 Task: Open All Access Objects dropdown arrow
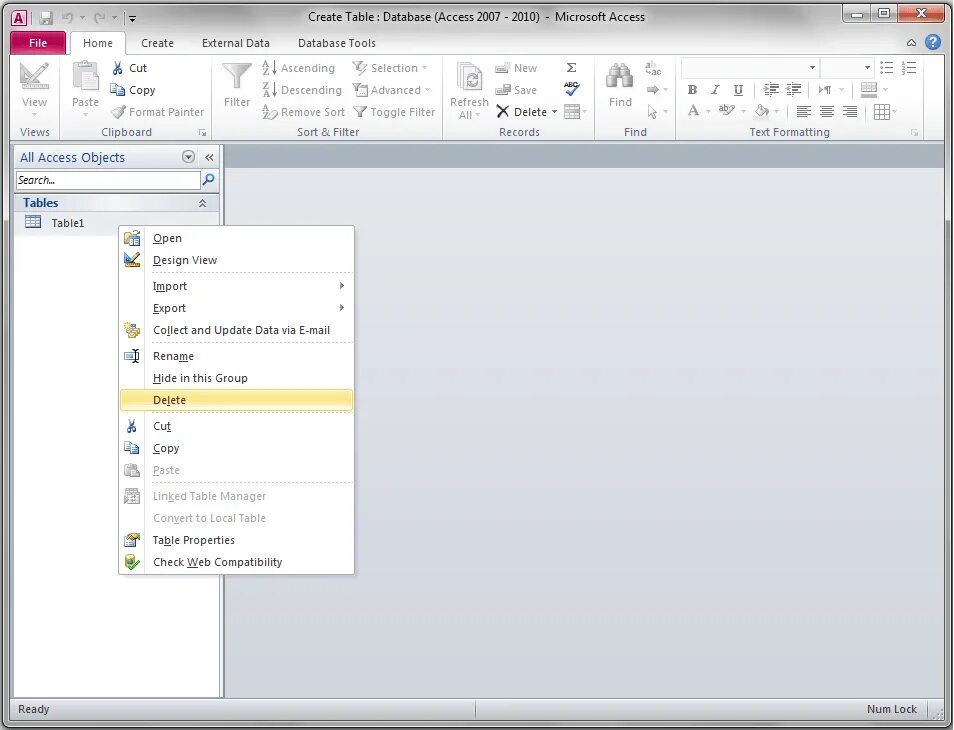[189, 157]
